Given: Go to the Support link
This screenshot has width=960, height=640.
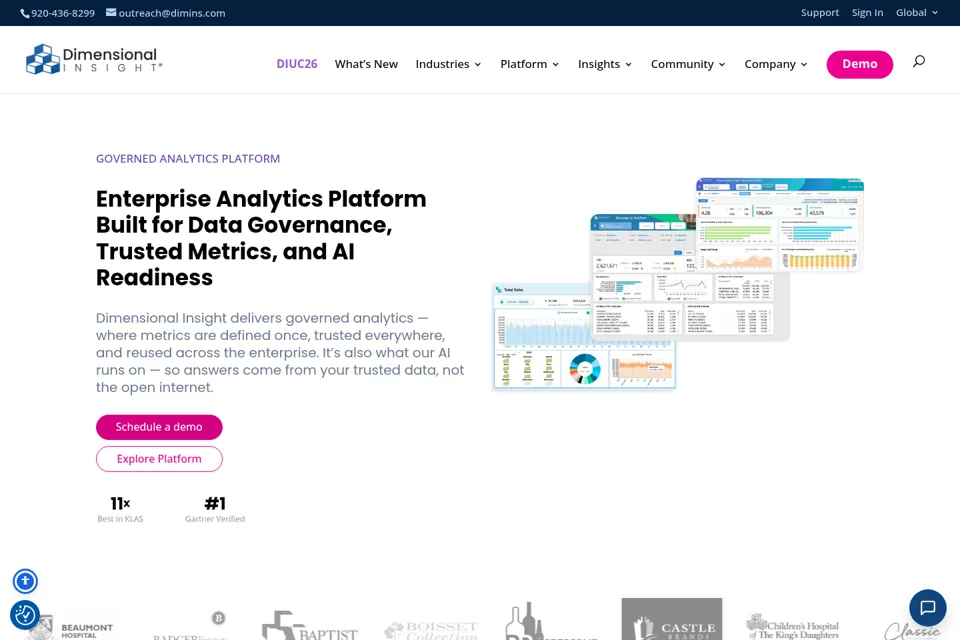Looking at the screenshot, I should [820, 12].
